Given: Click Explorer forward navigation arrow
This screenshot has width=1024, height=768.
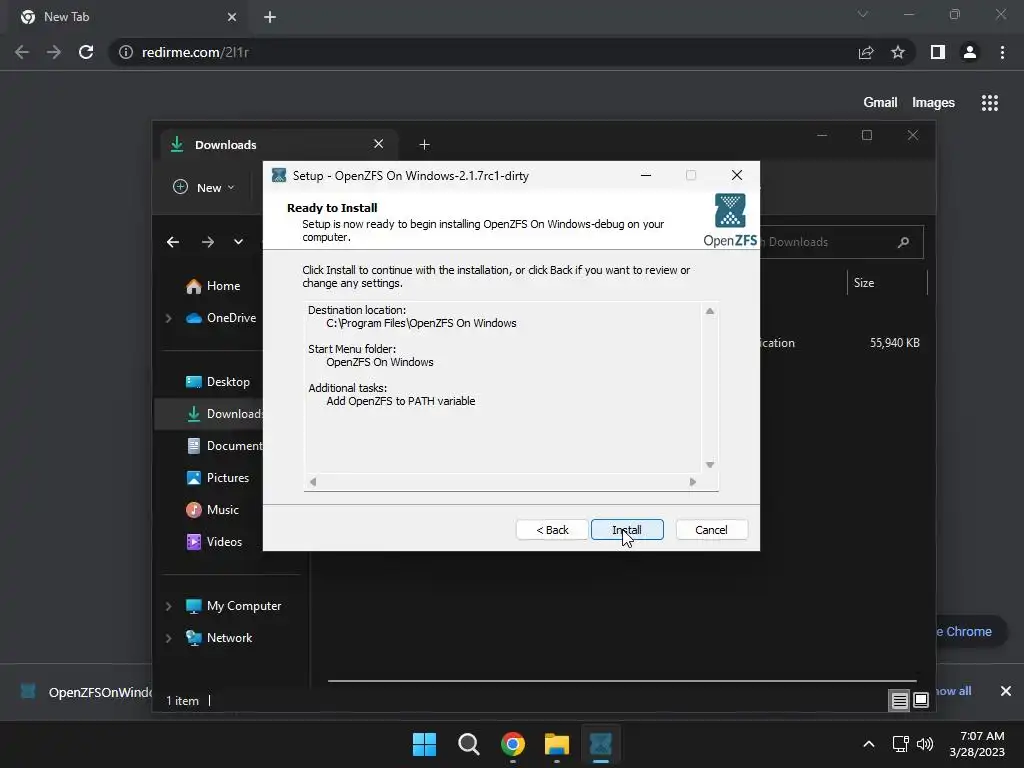Looking at the screenshot, I should pyautogui.click(x=208, y=242).
